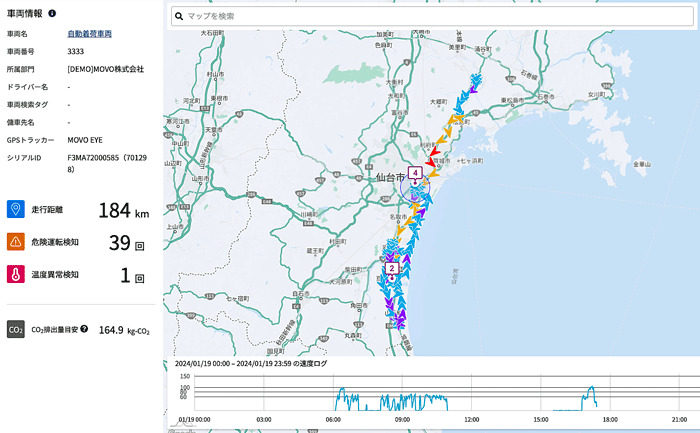Click the help icon beside CO2排出量目安
The image size is (700, 433).
[x=84, y=329]
